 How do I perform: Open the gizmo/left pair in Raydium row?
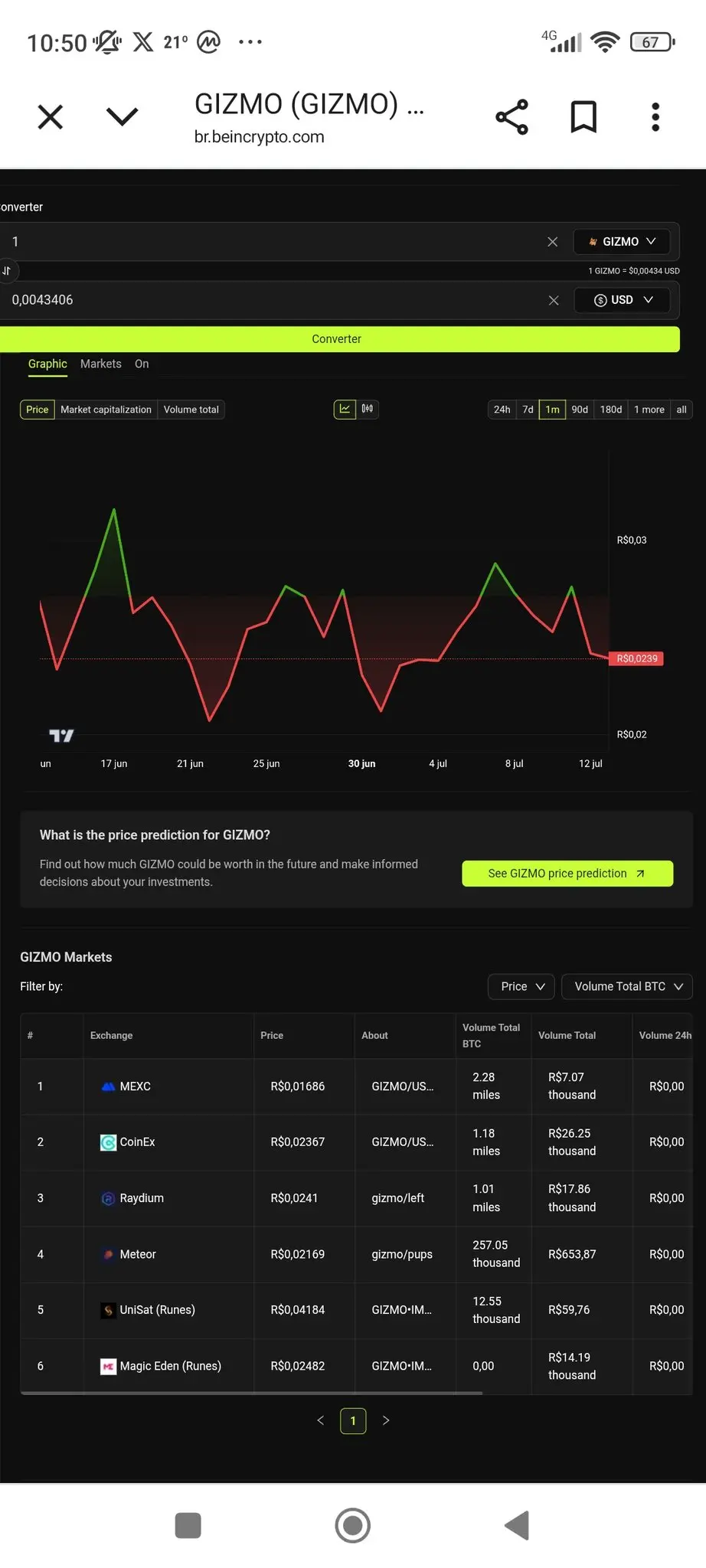point(397,1198)
